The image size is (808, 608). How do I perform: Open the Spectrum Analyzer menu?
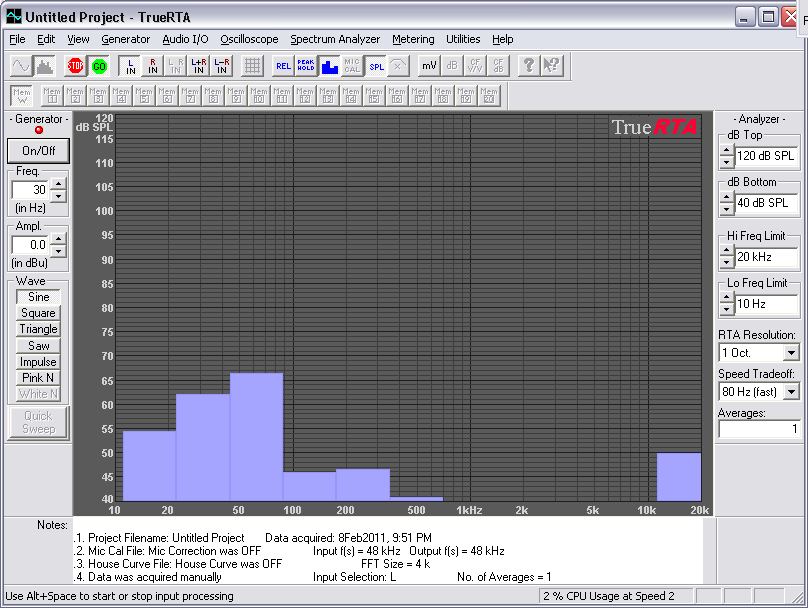(335, 39)
